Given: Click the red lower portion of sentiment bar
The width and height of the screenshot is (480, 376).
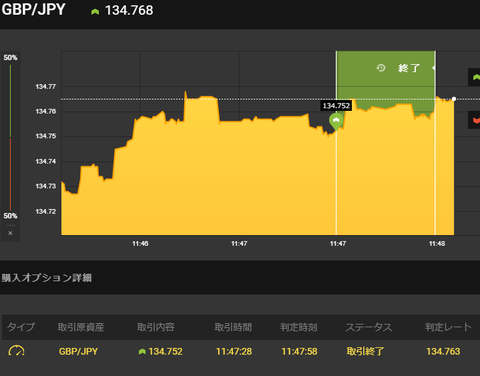Looking at the screenshot, I should (10, 174).
